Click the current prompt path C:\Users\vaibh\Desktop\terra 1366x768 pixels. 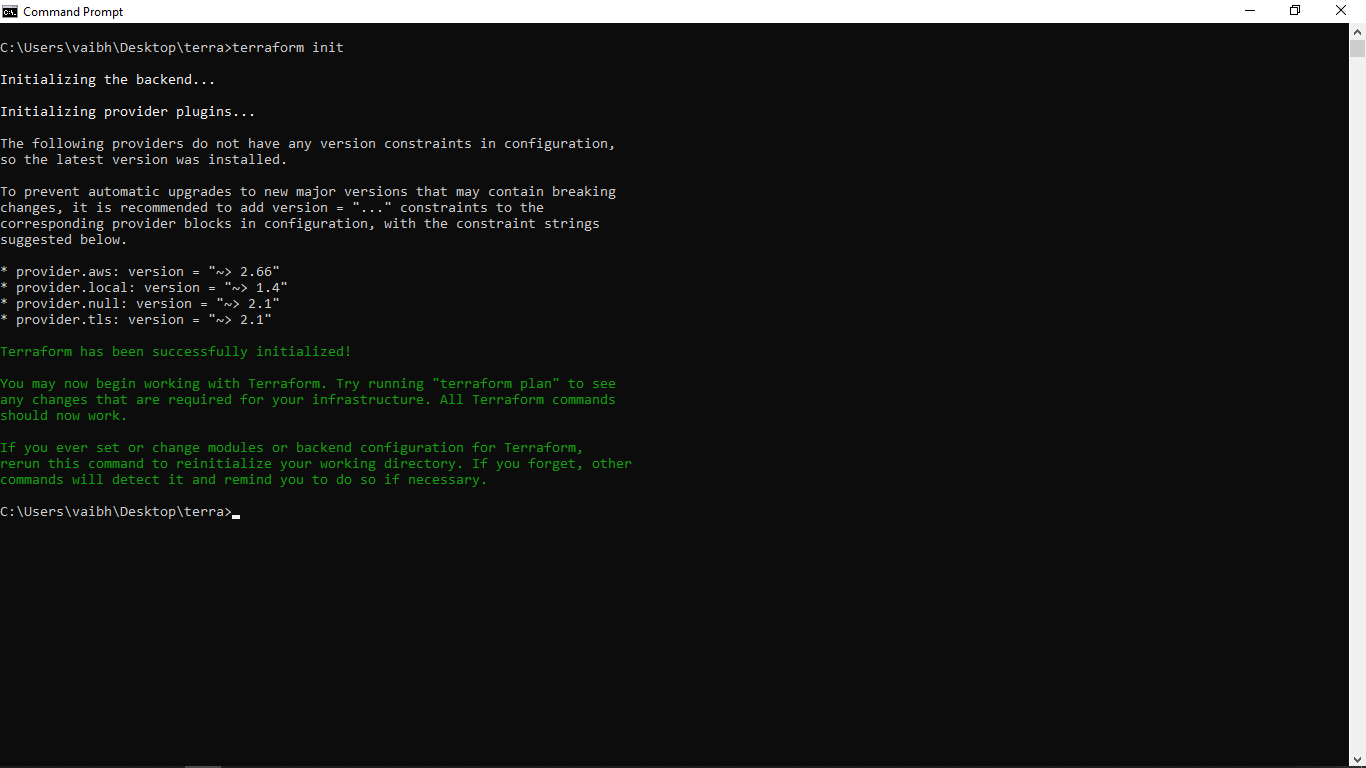113,511
